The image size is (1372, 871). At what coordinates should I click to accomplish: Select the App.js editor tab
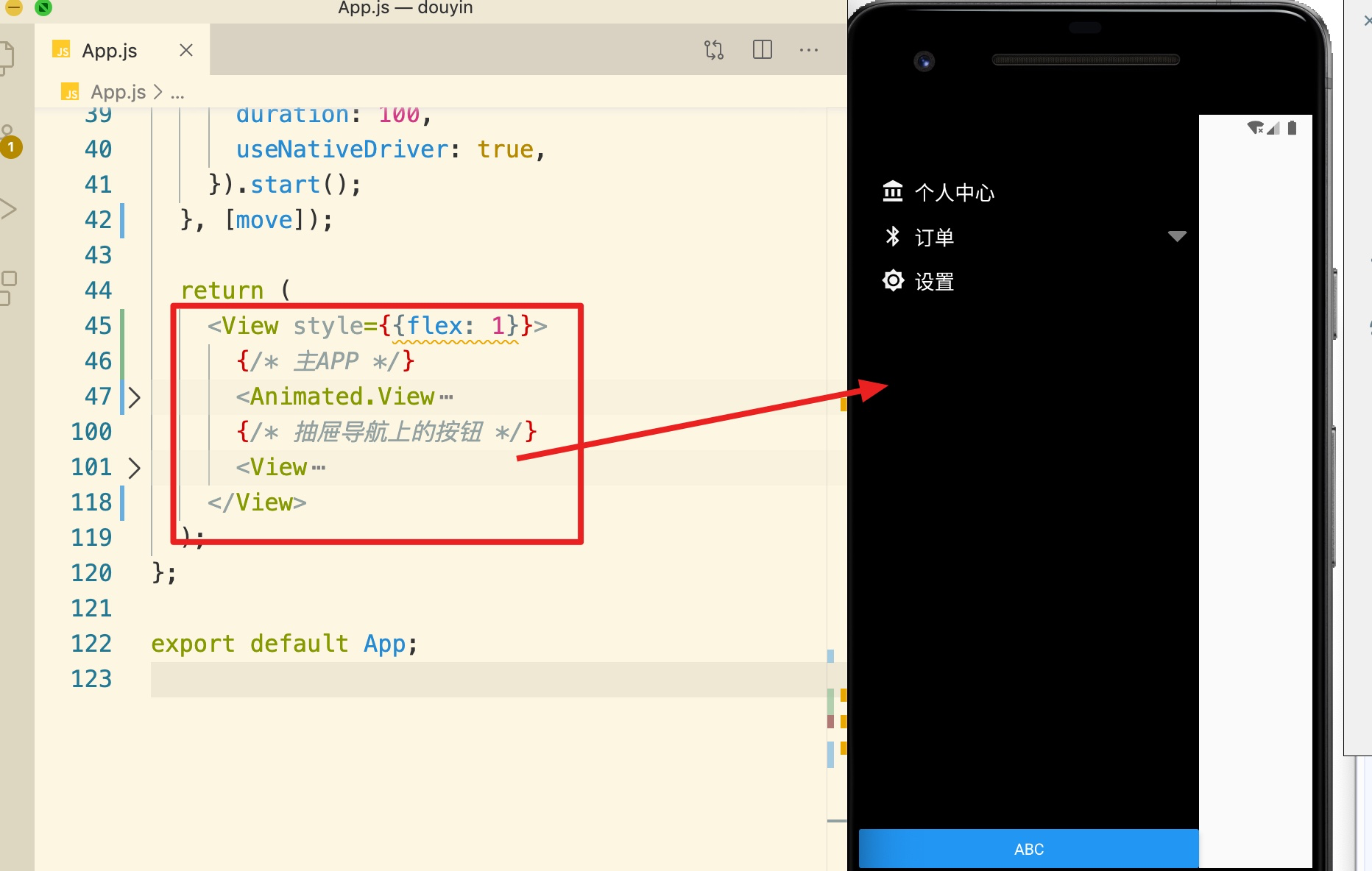coord(122,50)
